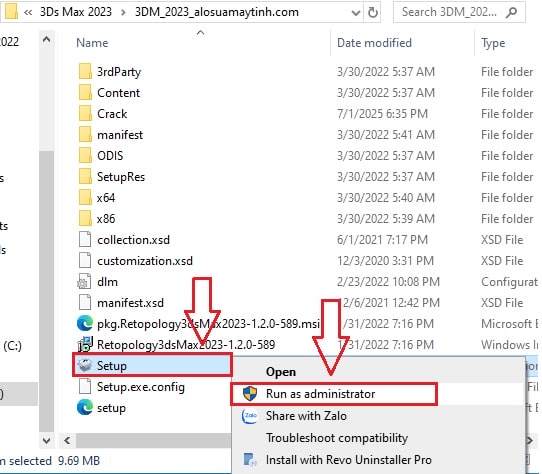Click the search magnifier icon
The width and height of the screenshot is (542, 474).
click(511, 12)
